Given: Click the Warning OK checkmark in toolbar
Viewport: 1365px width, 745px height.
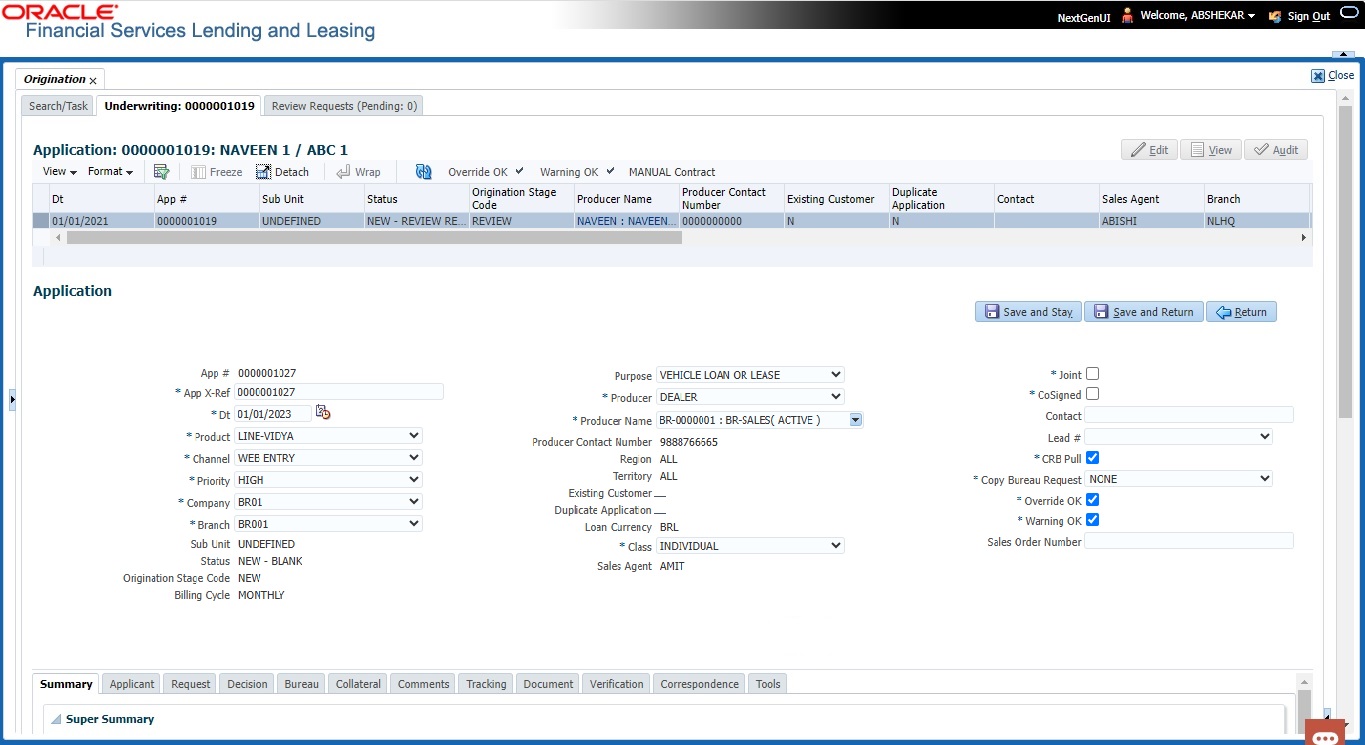Looking at the screenshot, I should click(x=610, y=171).
